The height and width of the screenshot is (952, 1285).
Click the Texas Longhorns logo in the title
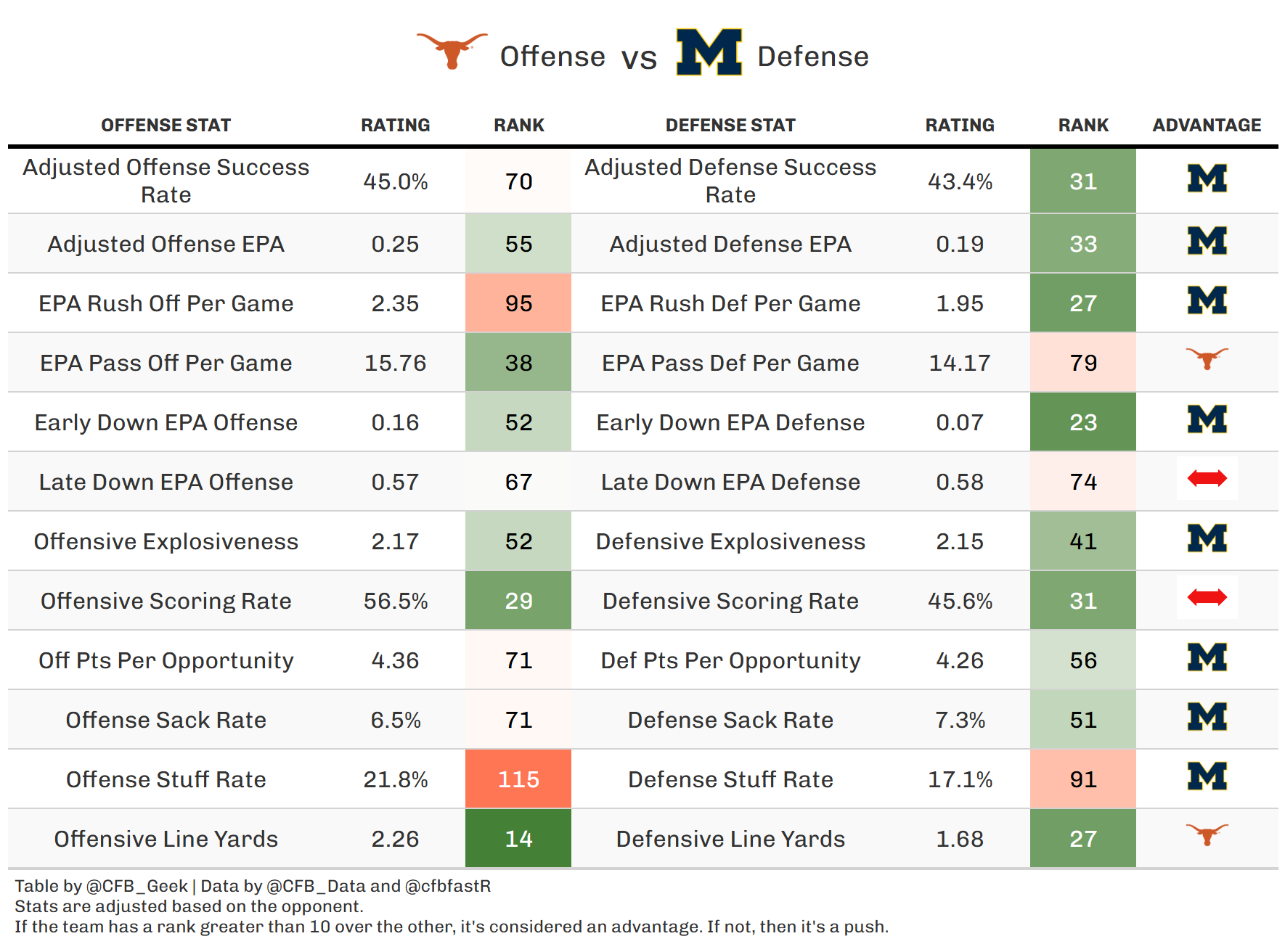pos(452,51)
